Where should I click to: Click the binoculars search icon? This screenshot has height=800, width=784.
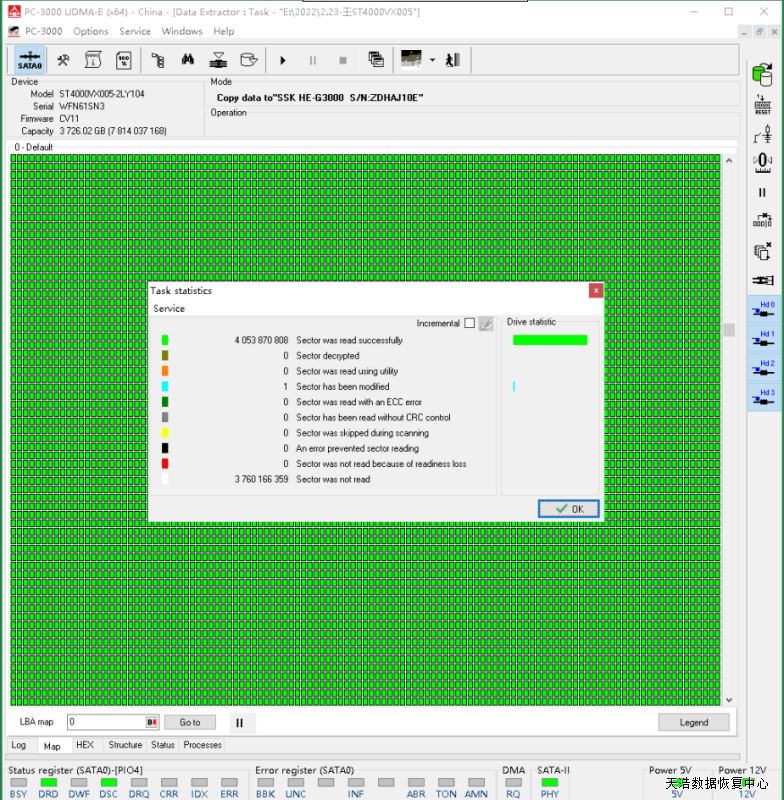point(187,60)
